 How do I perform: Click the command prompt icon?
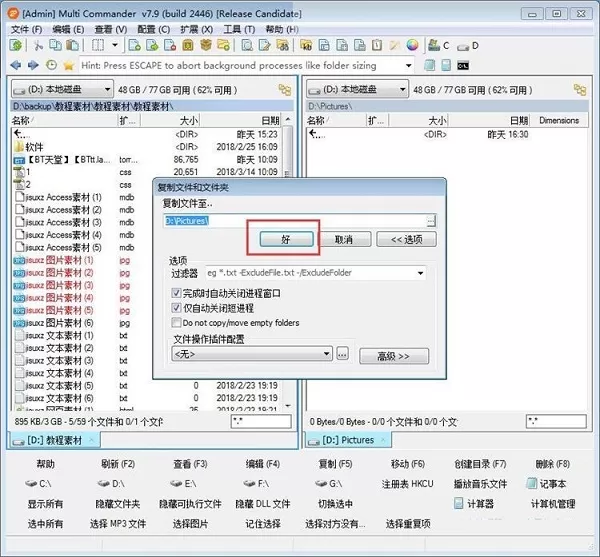(x=463, y=66)
